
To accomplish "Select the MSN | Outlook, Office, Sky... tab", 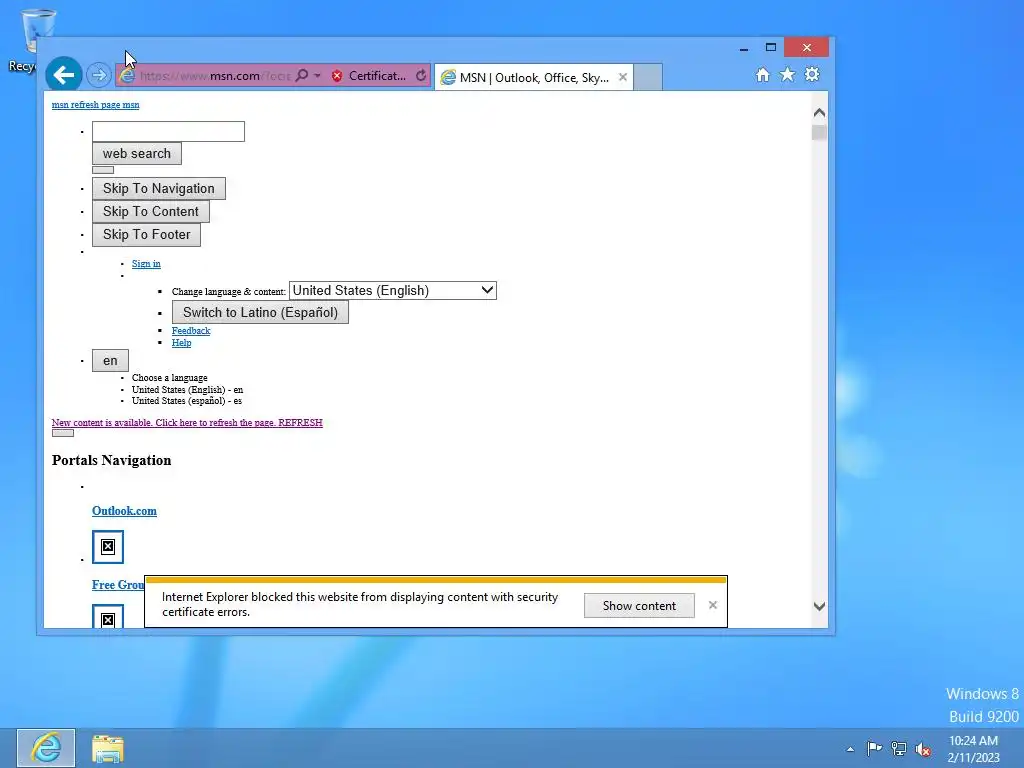I will (534, 78).
